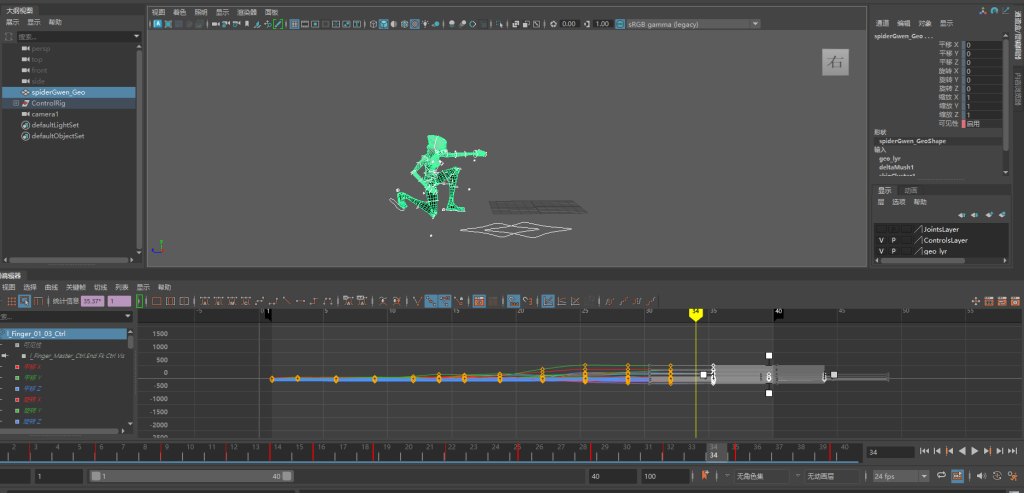The height and width of the screenshot is (493, 1024).
Task: Open viewport 面板 menu
Action: pos(271,12)
